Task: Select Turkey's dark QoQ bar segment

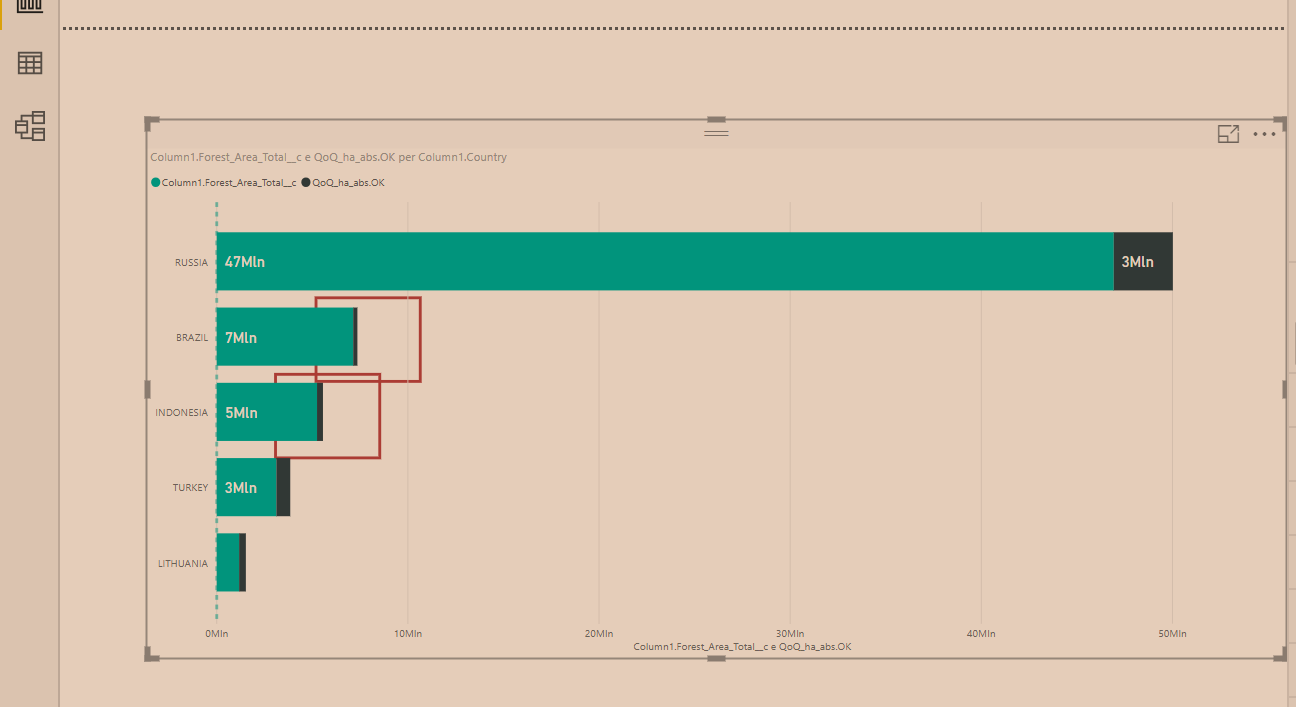Action: pos(283,487)
